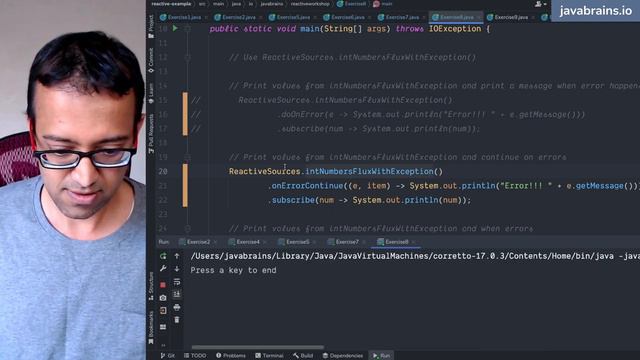Click onErrorContinue in line 21
The width and height of the screenshot is (640, 360).
[307, 186]
